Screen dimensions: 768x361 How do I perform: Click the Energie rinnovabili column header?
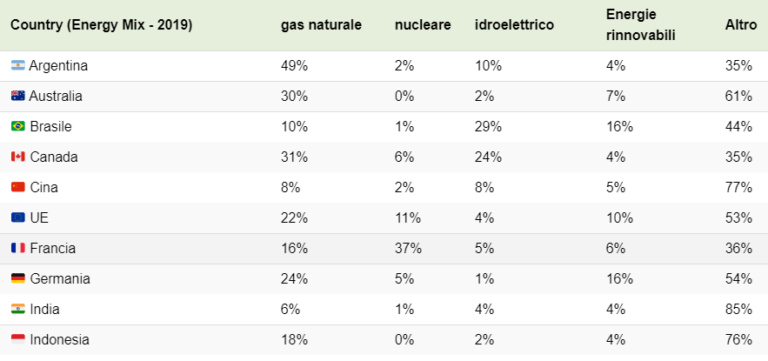coord(641,25)
